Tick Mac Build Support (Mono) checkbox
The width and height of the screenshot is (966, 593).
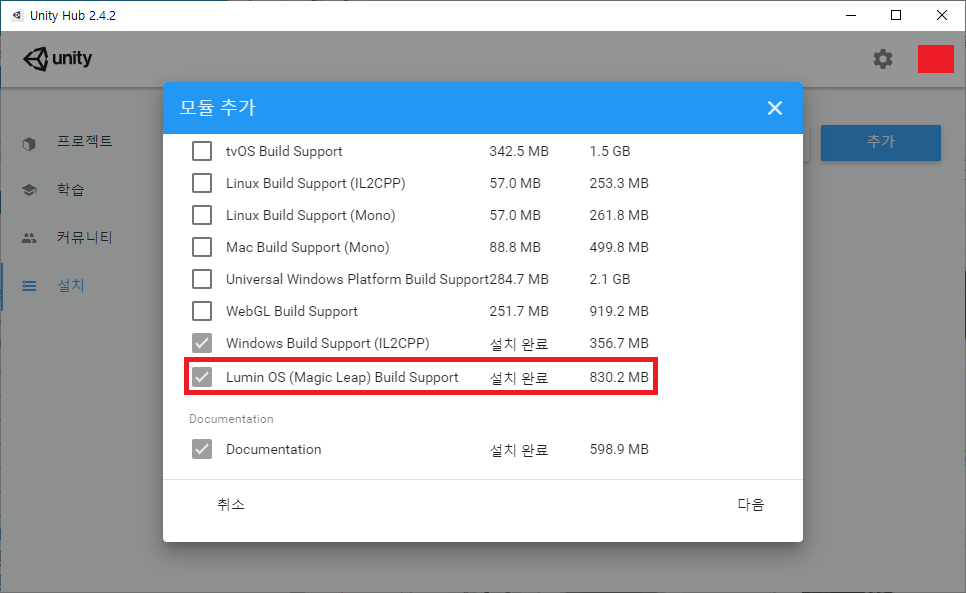coord(202,247)
